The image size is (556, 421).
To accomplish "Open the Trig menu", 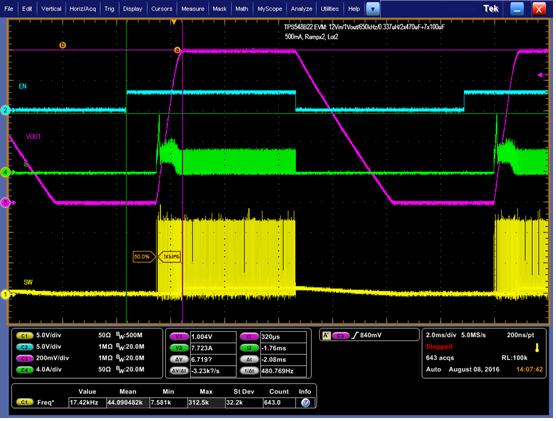I will (x=109, y=9).
